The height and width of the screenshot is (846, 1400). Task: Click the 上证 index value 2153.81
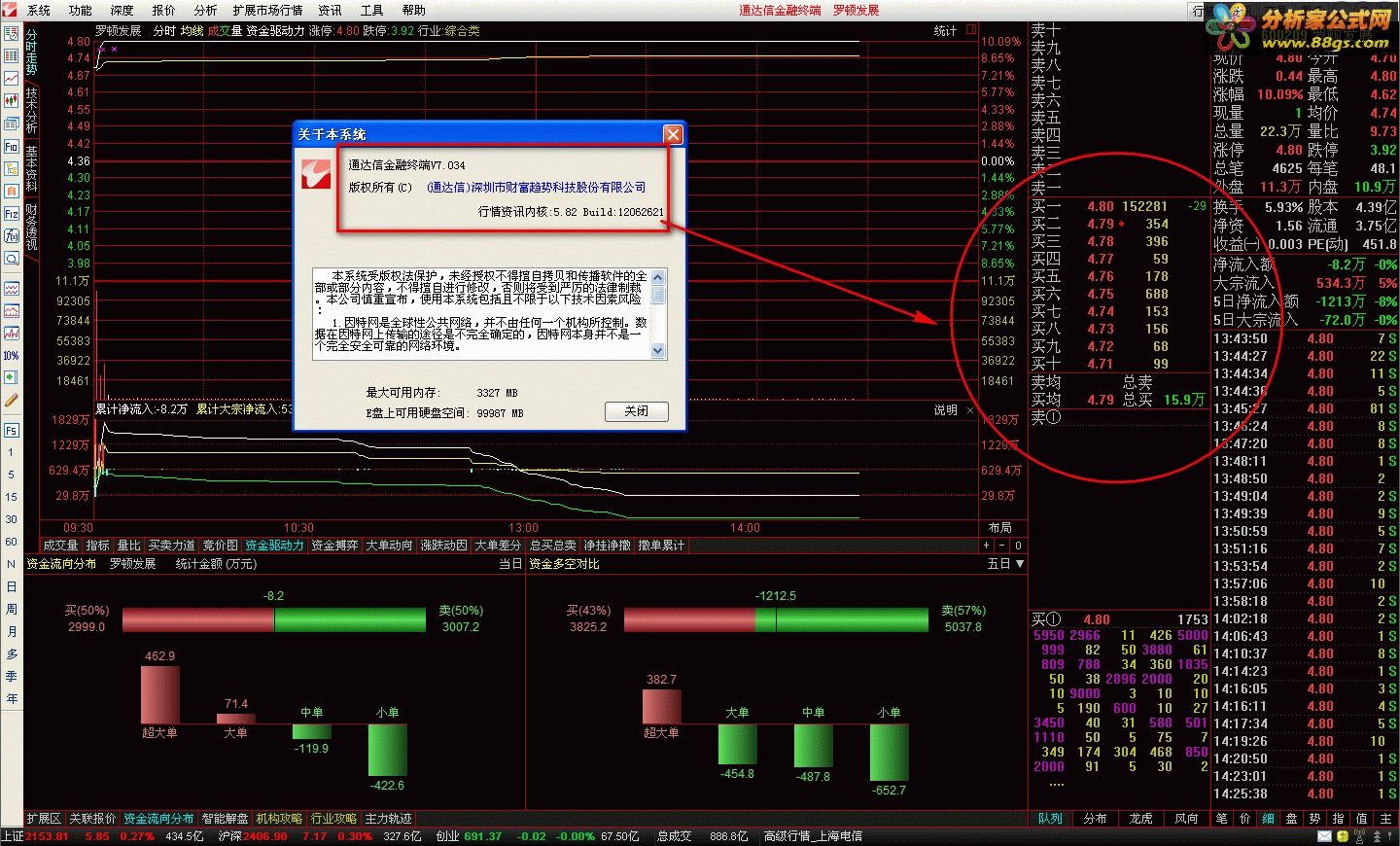click(x=47, y=836)
